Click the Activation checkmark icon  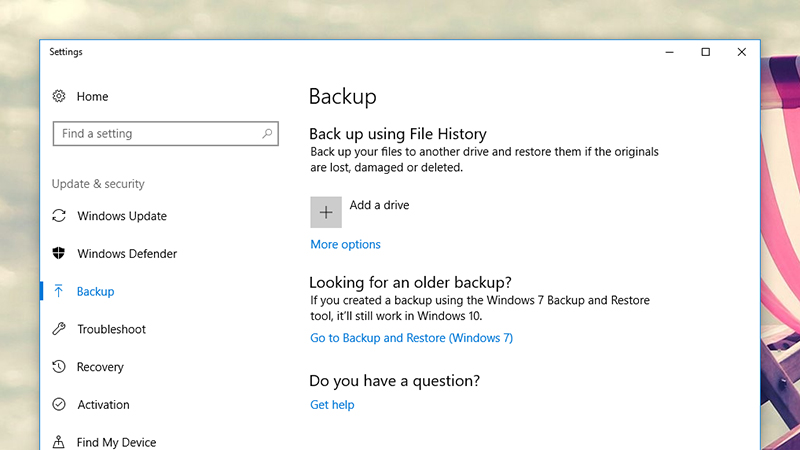(x=59, y=404)
